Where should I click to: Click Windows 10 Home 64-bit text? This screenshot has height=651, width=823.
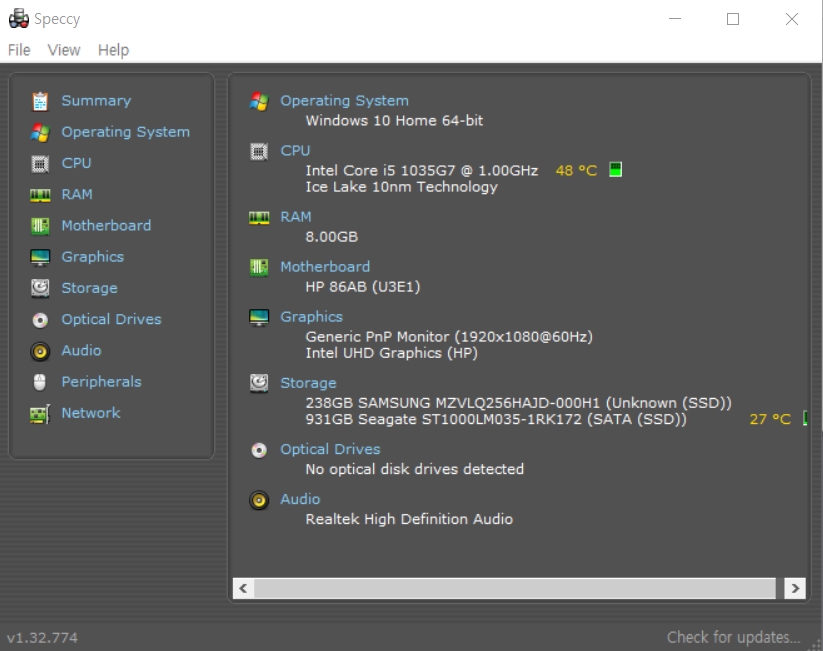tap(394, 121)
